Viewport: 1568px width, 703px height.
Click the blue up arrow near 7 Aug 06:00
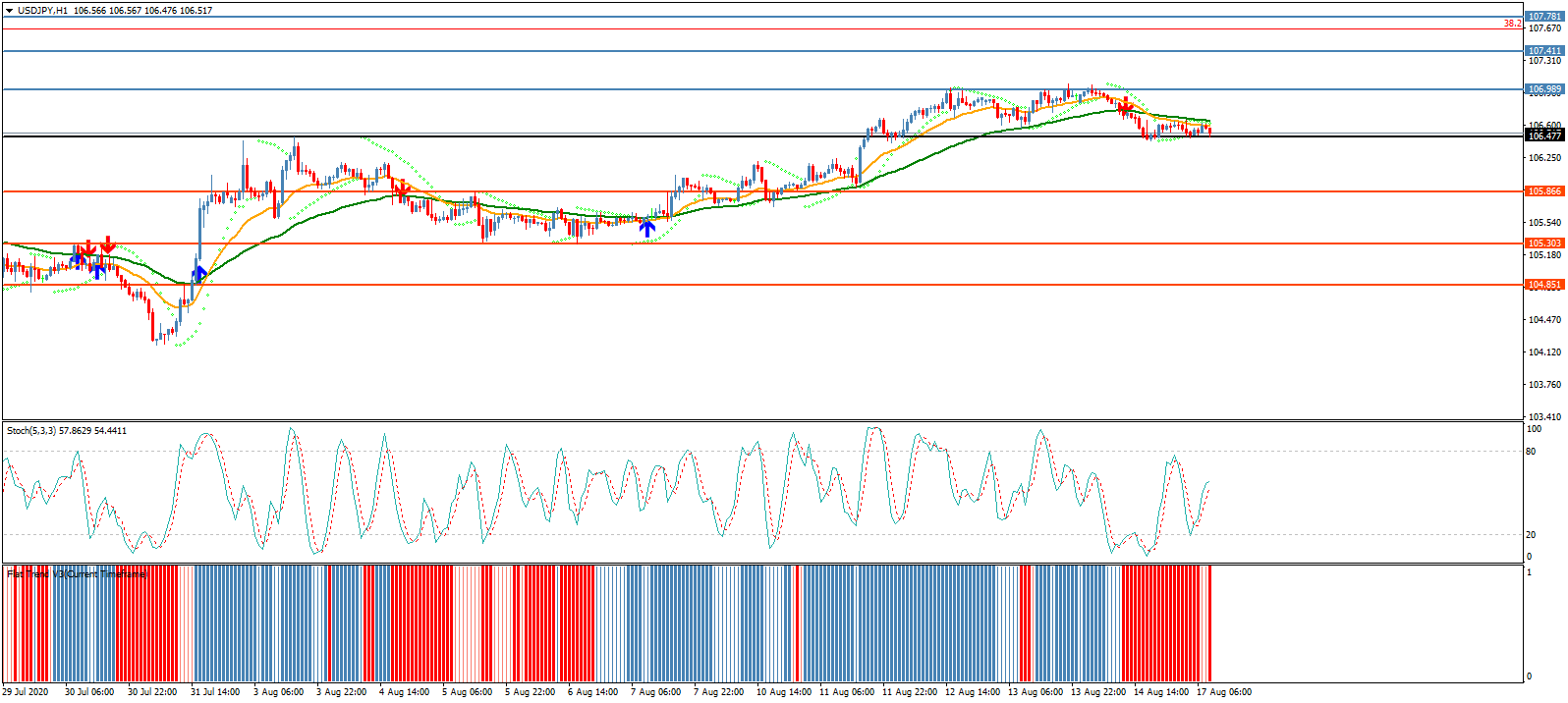[647, 228]
